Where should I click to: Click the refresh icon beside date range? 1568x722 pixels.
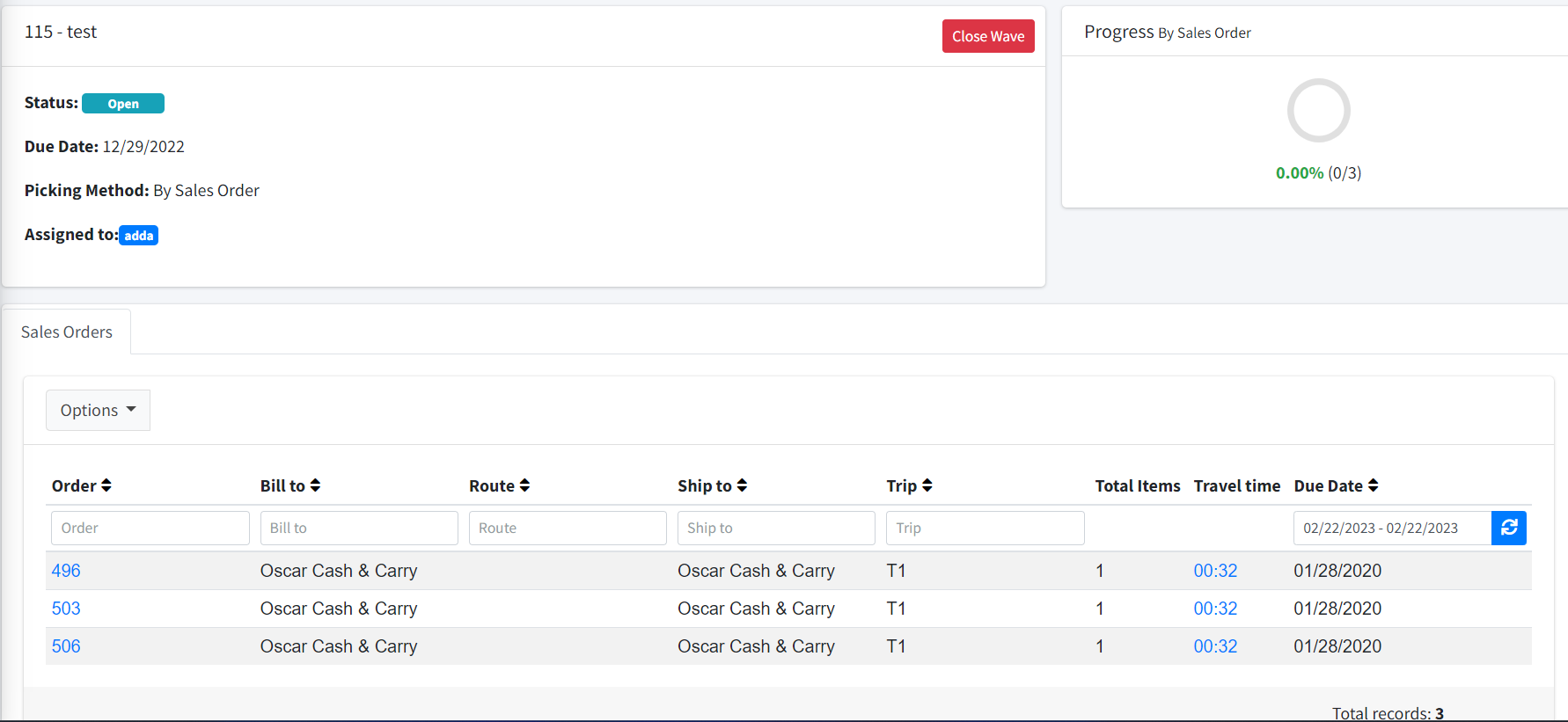click(x=1508, y=528)
